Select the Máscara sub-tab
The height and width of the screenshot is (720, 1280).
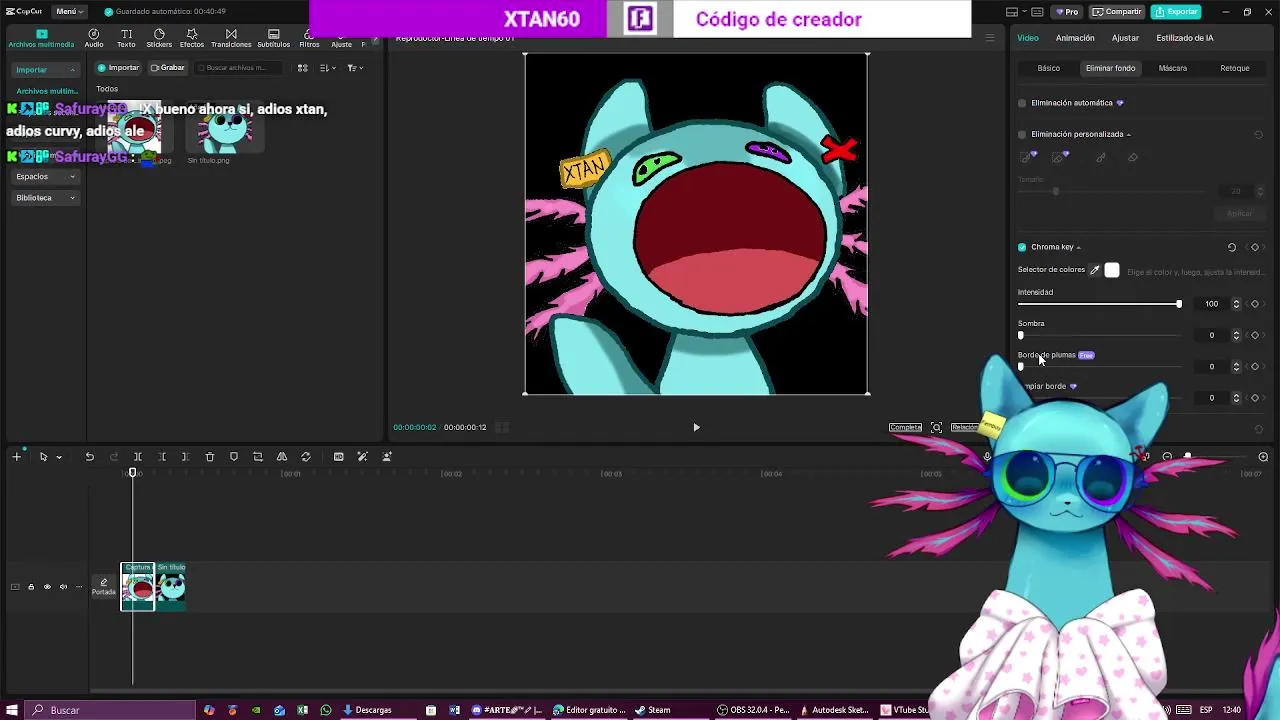(x=1173, y=68)
